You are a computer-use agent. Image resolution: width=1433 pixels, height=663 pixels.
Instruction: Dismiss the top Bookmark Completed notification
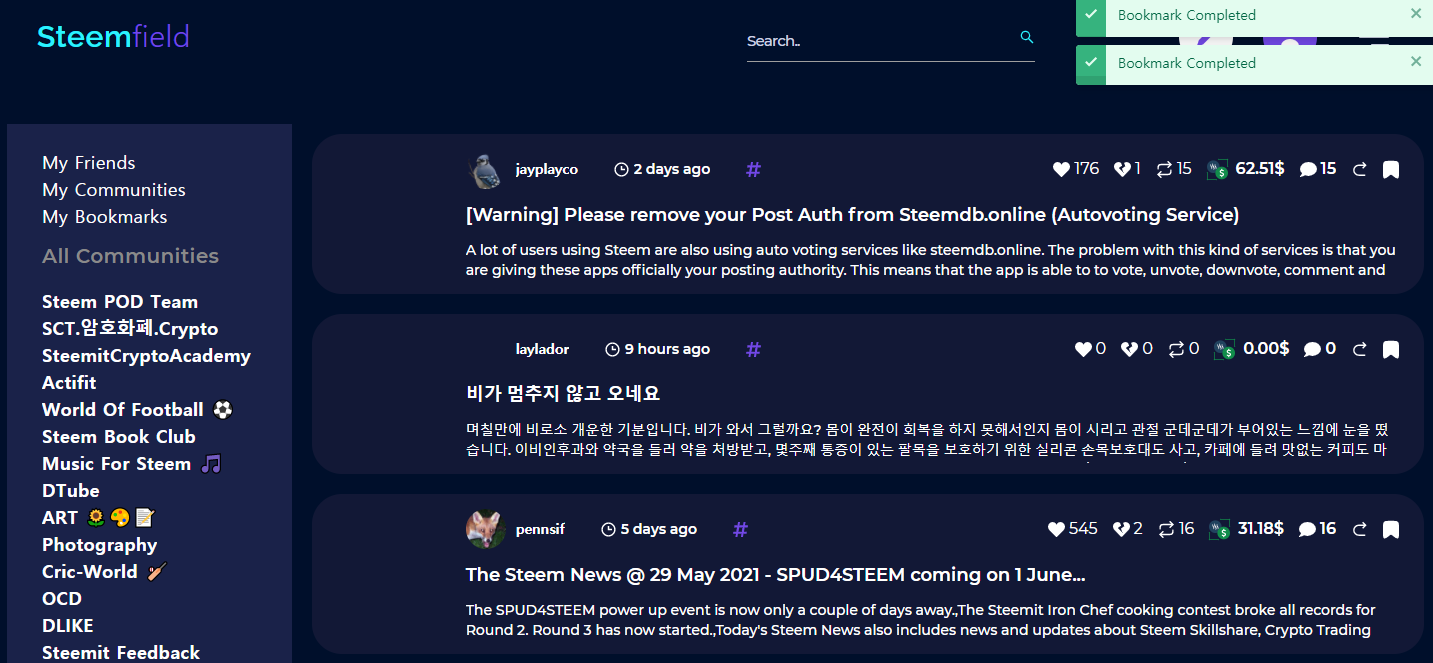1415,14
